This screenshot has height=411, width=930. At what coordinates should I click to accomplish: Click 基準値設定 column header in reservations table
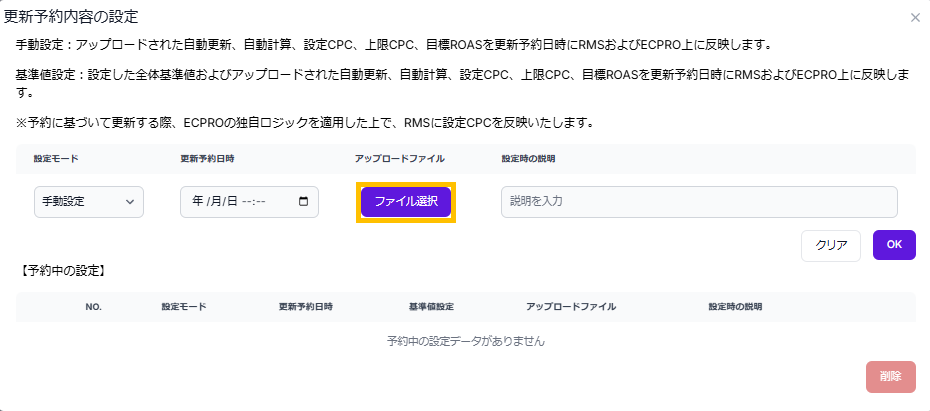click(431, 307)
